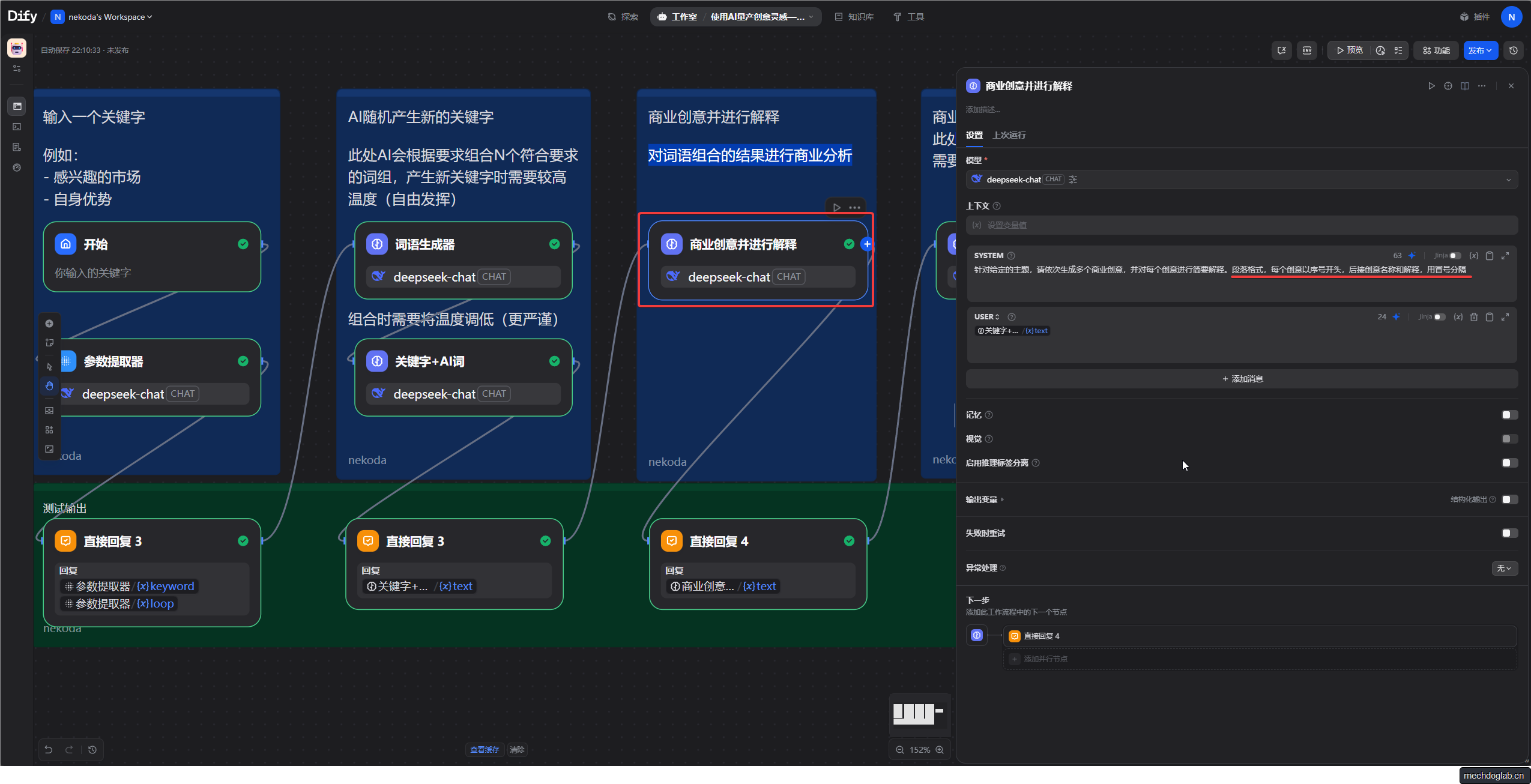
Task: Delete the USER message with trash icon
Action: pos(1474,317)
